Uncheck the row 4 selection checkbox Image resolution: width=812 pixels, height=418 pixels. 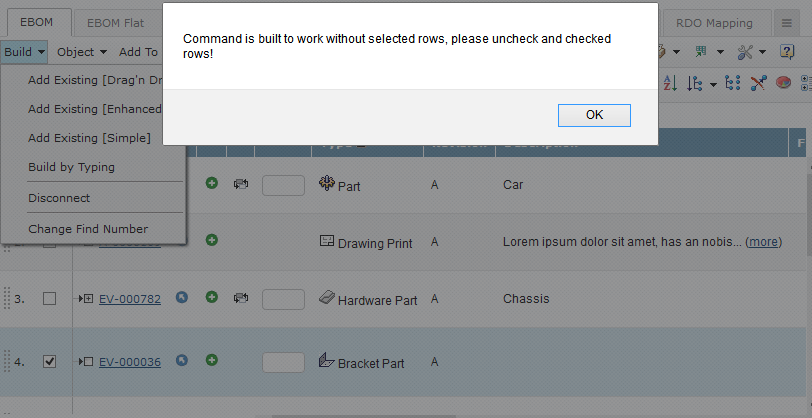point(49,362)
